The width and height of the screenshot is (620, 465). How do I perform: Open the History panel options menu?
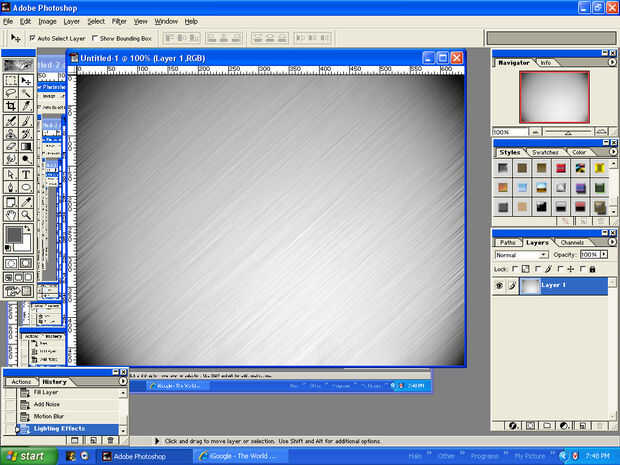[123, 381]
